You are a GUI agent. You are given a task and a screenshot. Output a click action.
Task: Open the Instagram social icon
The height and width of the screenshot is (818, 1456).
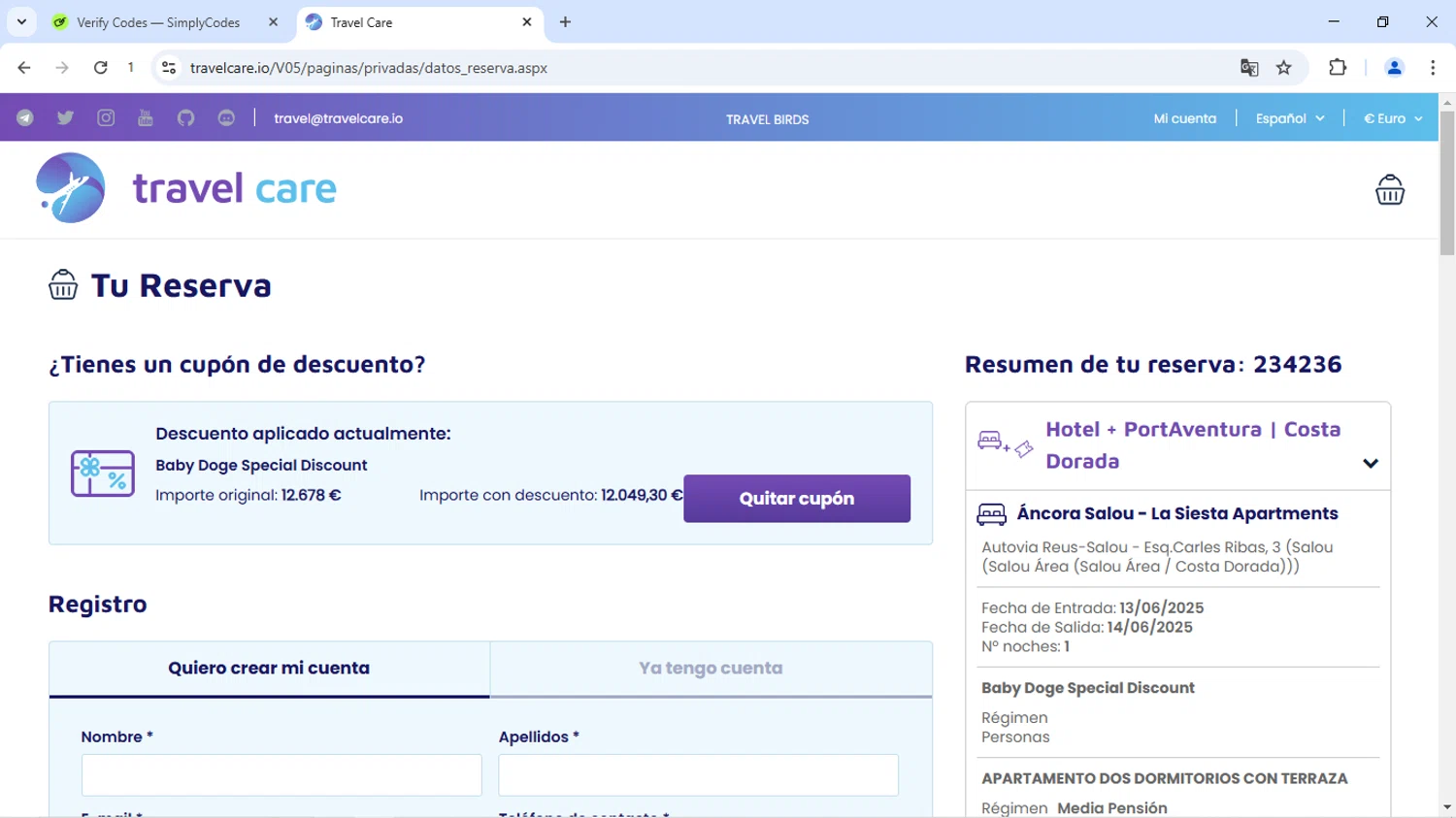click(x=106, y=118)
